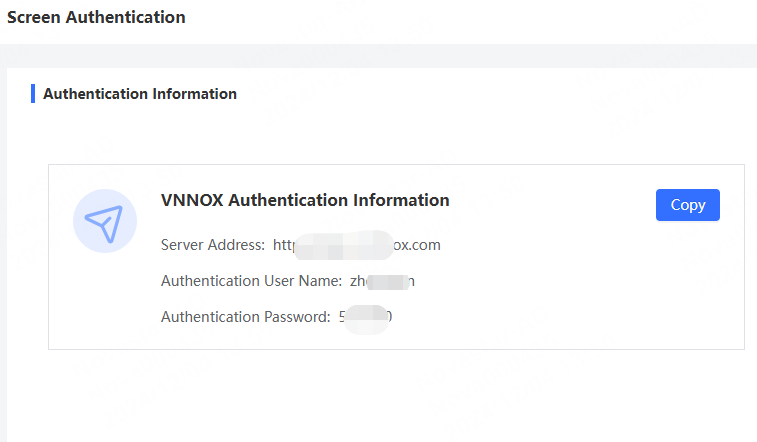Select the user name value starting zh
This screenshot has width=757, height=442.
pyautogui.click(x=382, y=281)
